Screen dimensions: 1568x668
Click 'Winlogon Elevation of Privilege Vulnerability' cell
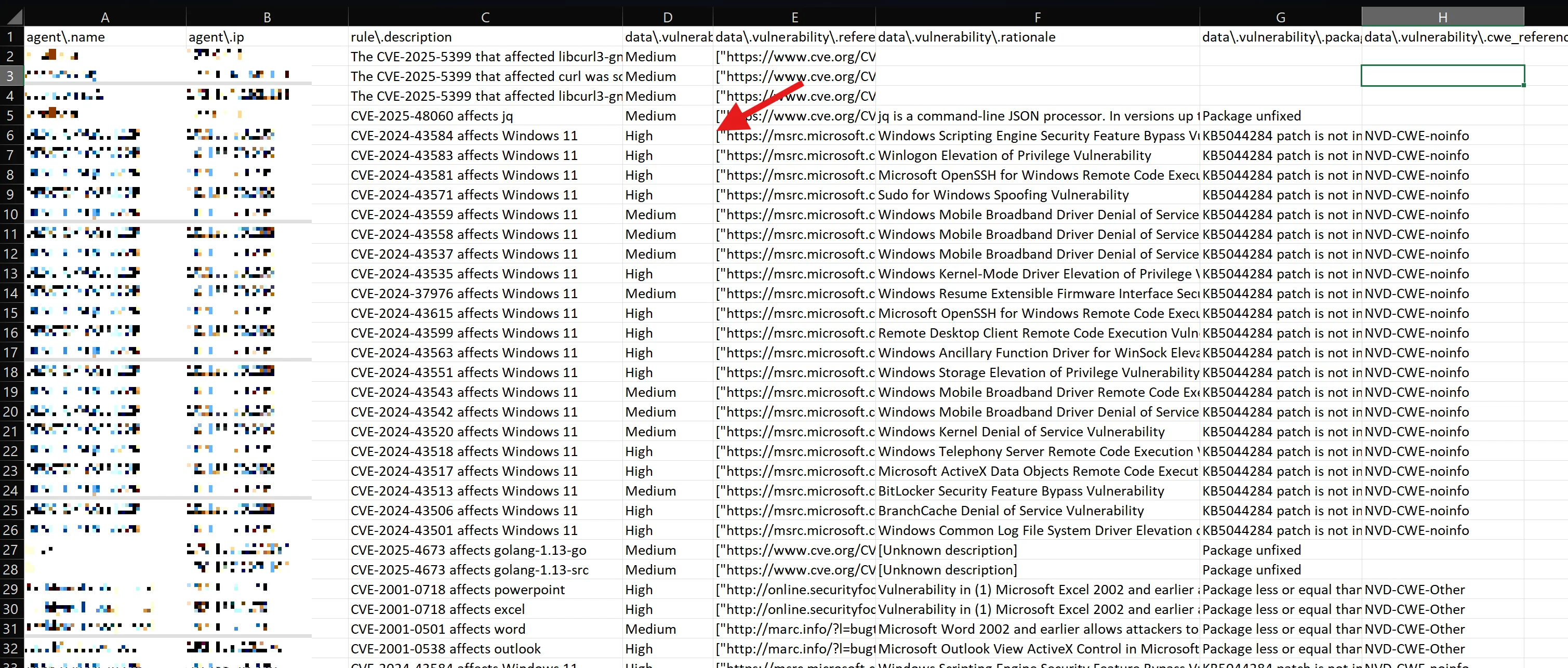tap(1038, 155)
